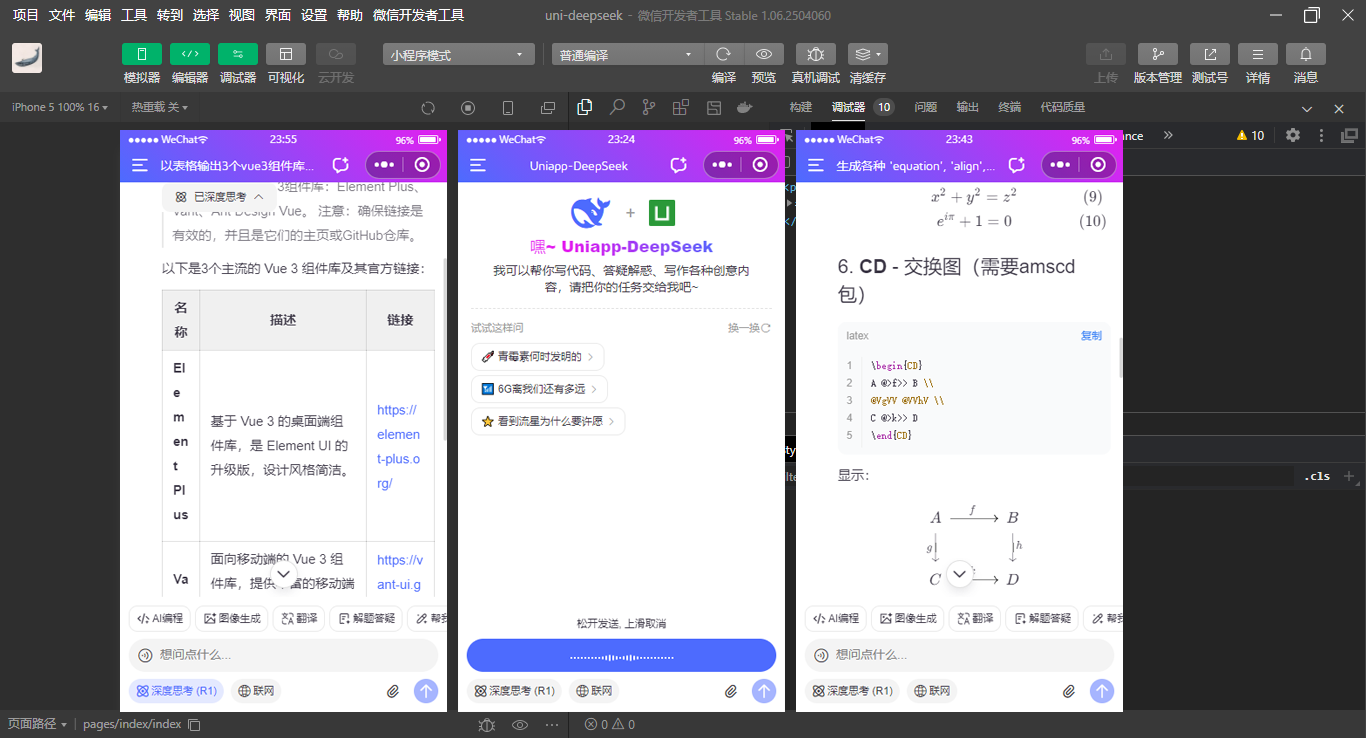Toggle the 联网 web search mode
The width and height of the screenshot is (1366, 738).
coord(593,690)
